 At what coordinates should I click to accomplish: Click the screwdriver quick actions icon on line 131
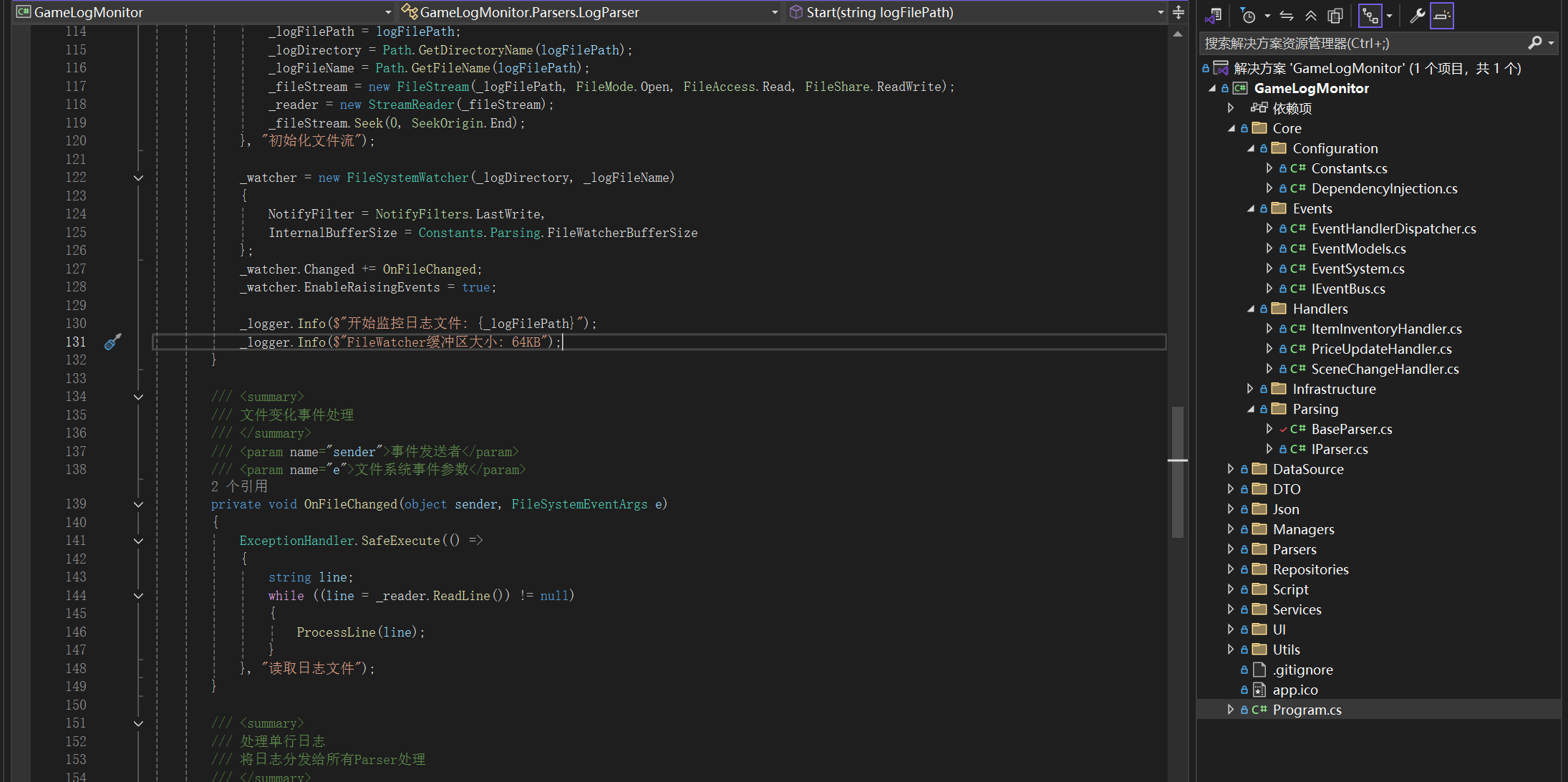tap(112, 342)
